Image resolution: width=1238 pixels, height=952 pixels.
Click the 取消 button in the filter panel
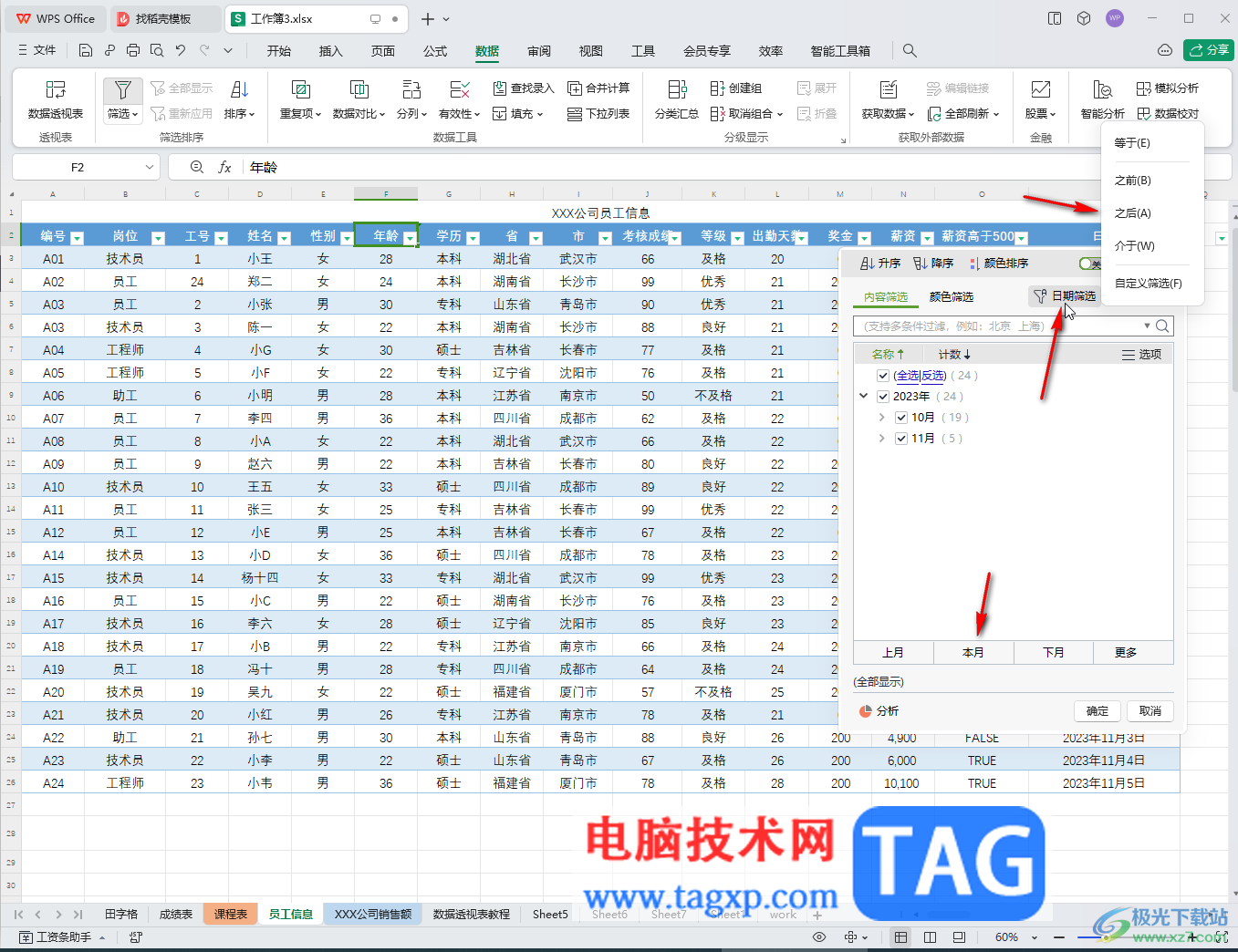pyautogui.click(x=1150, y=711)
